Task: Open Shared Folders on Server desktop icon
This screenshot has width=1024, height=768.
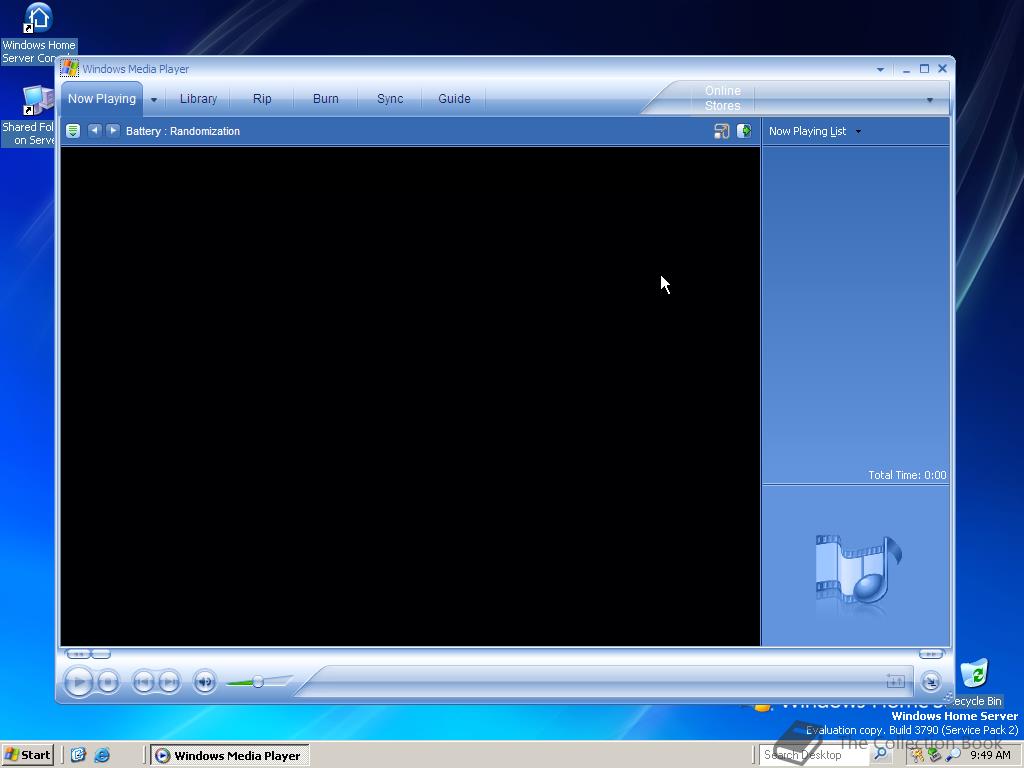Action: (28, 116)
